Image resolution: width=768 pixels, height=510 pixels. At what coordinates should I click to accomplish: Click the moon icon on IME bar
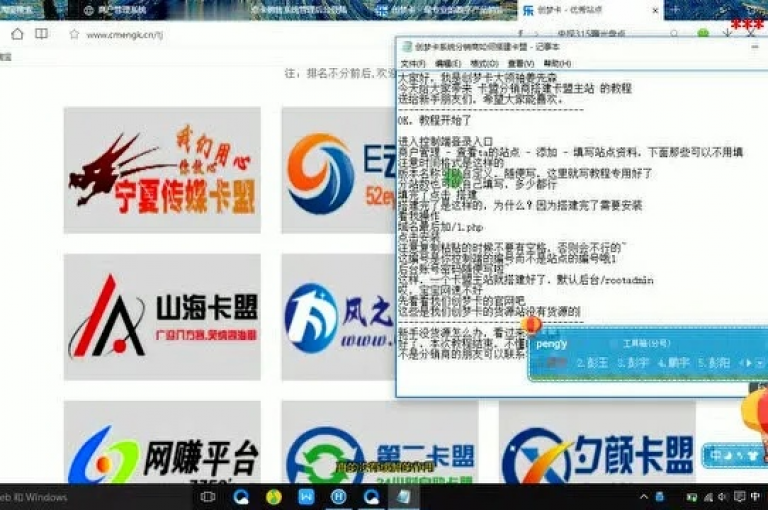(728, 456)
